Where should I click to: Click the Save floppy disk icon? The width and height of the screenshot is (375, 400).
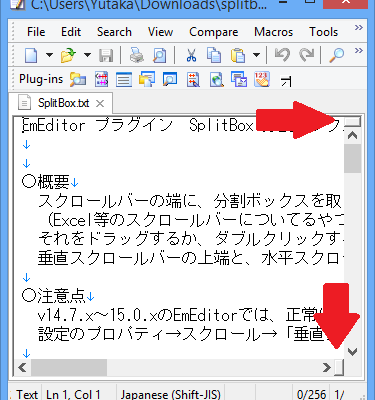[106, 55]
